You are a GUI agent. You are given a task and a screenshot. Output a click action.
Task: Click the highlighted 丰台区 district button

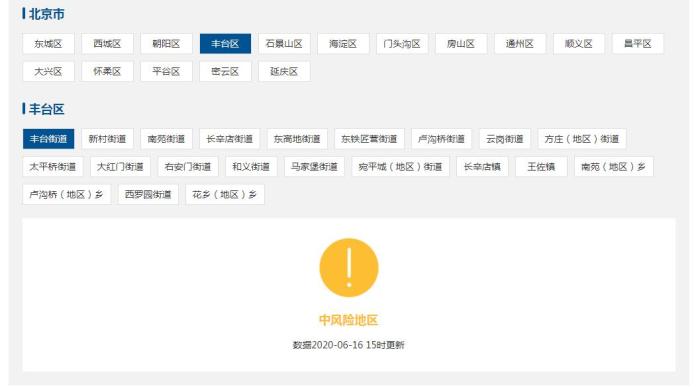[x=225, y=44]
